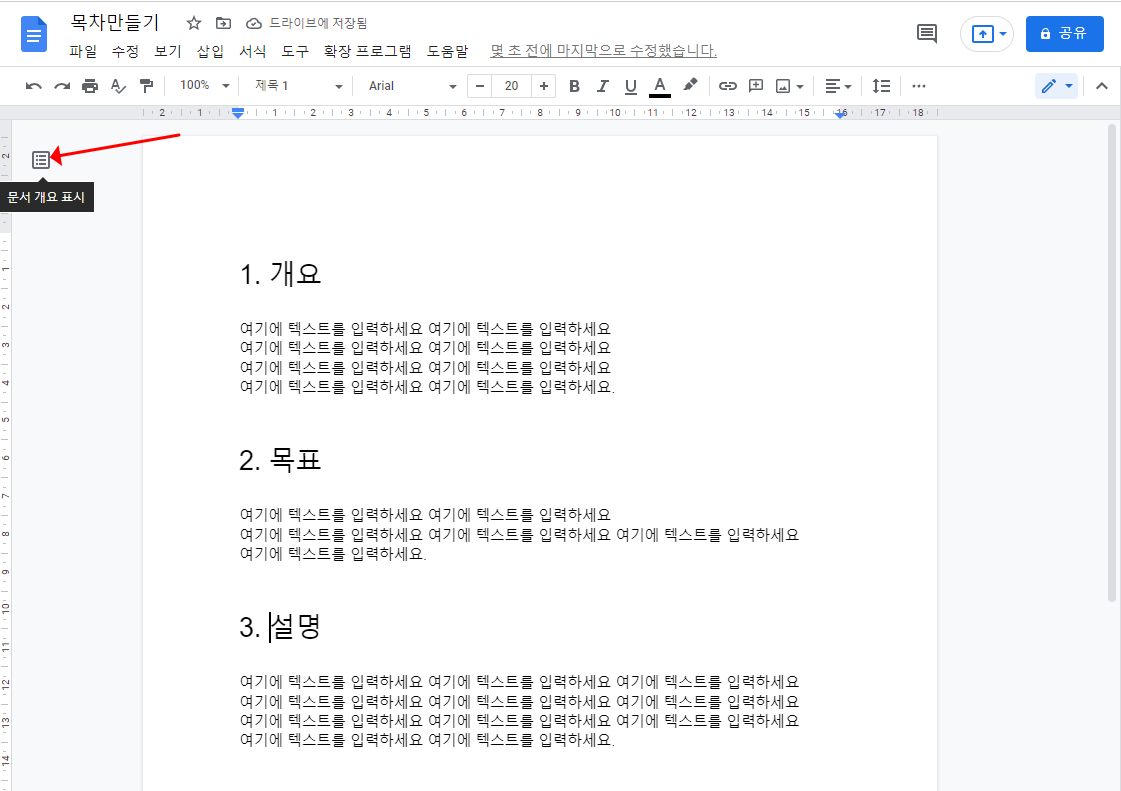Image resolution: width=1121 pixels, height=791 pixels.
Task: Open the text color picker
Action: pyautogui.click(x=659, y=86)
